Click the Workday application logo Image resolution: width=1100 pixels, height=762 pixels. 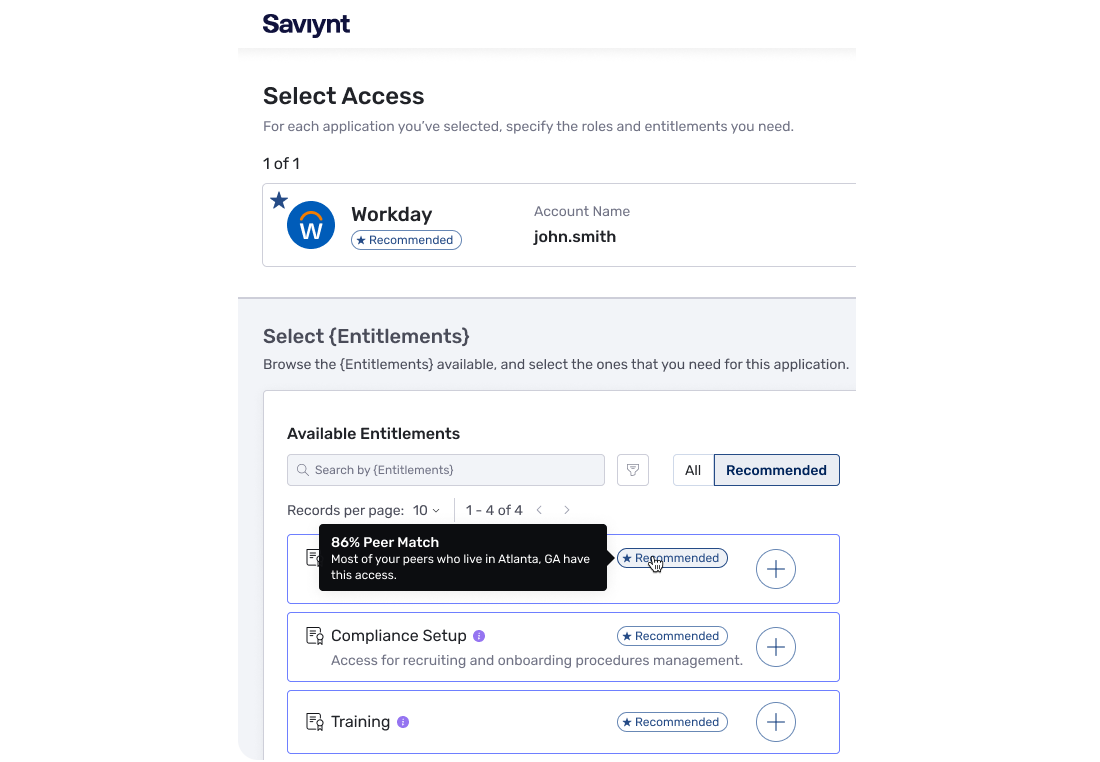(311, 224)
